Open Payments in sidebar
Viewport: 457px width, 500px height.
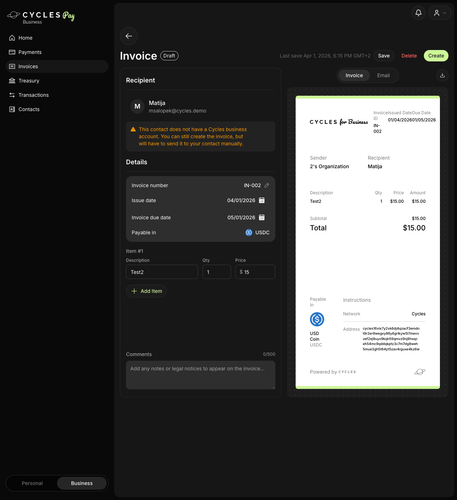tap(57, 52)
